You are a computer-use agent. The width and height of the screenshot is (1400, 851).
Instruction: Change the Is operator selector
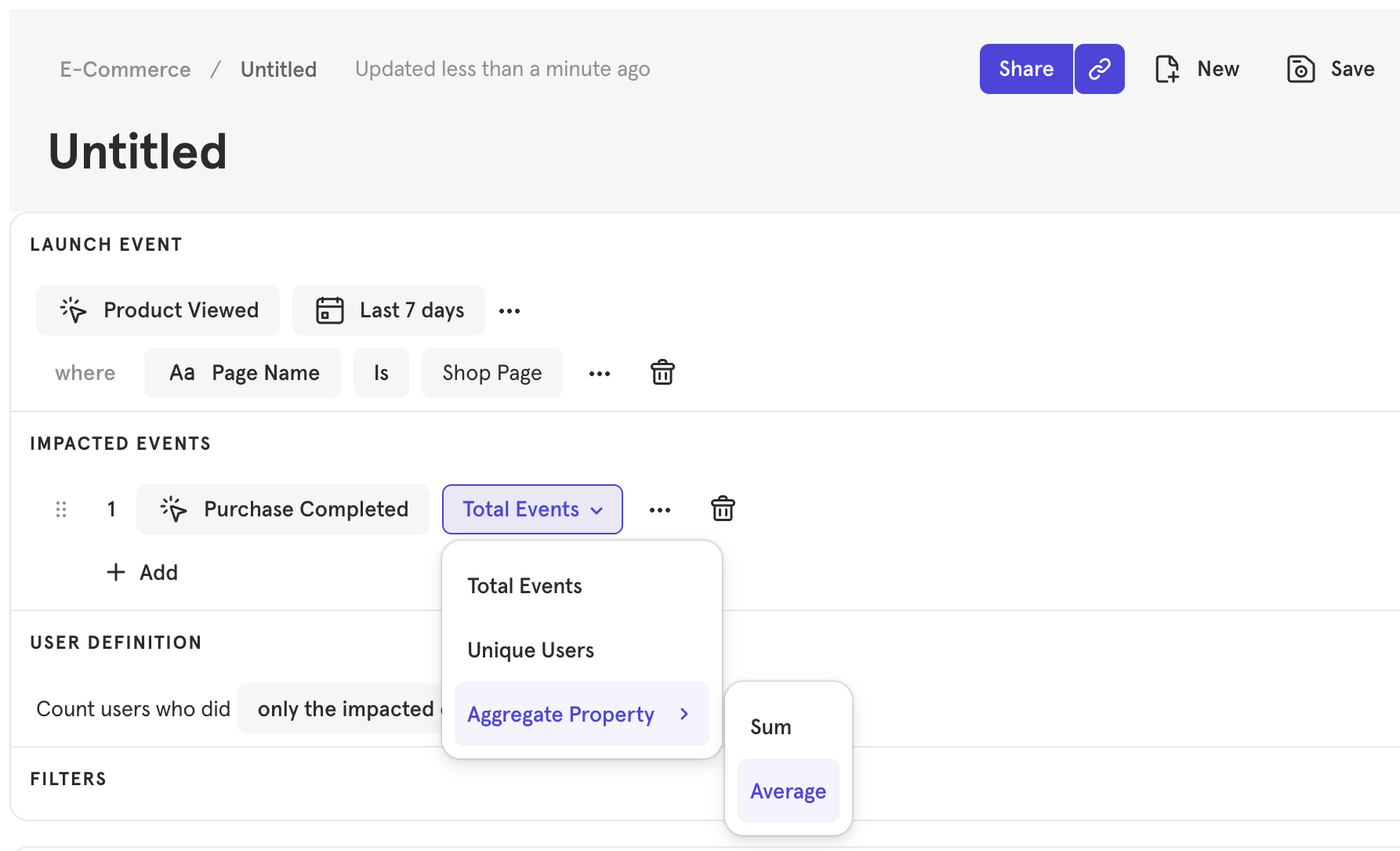(x=381, y=373)
